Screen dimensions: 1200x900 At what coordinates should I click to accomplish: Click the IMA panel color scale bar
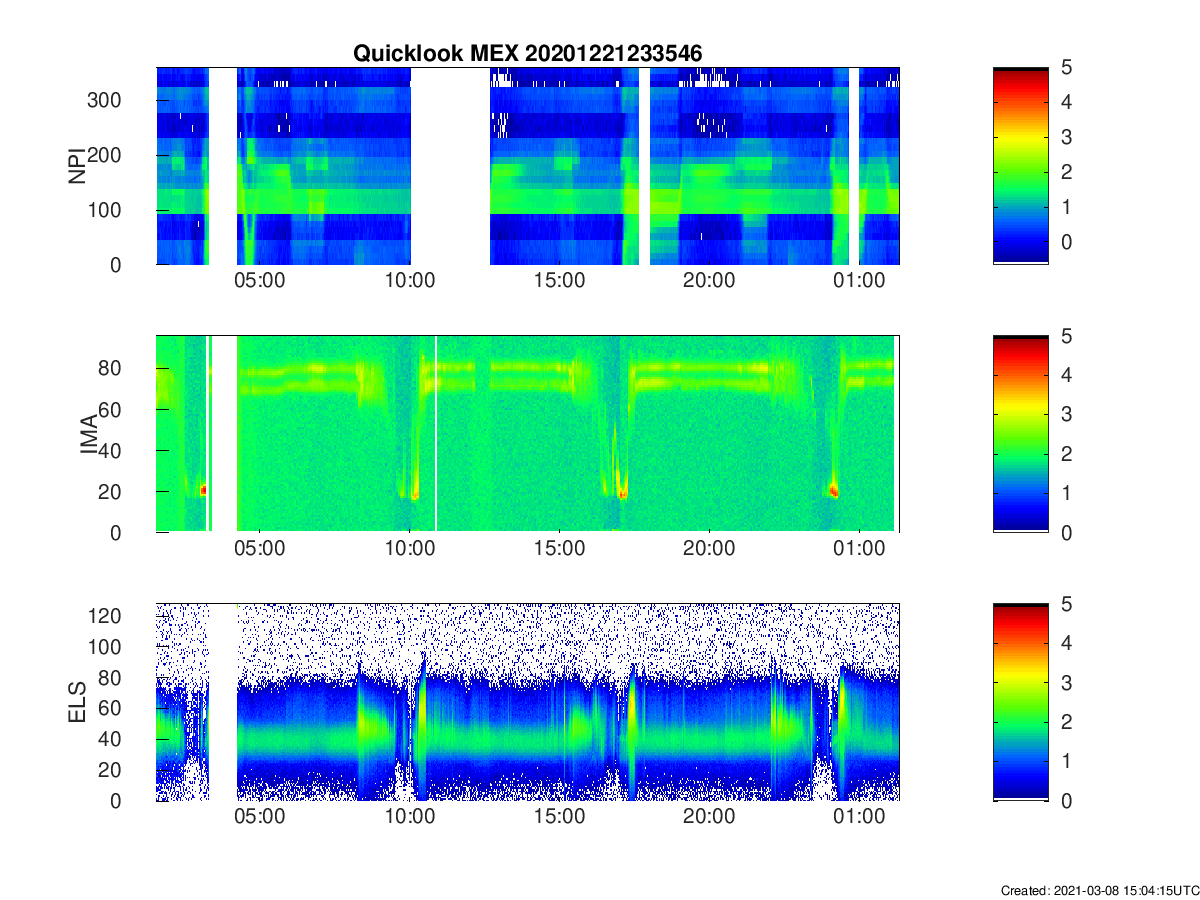(1021, 434)
